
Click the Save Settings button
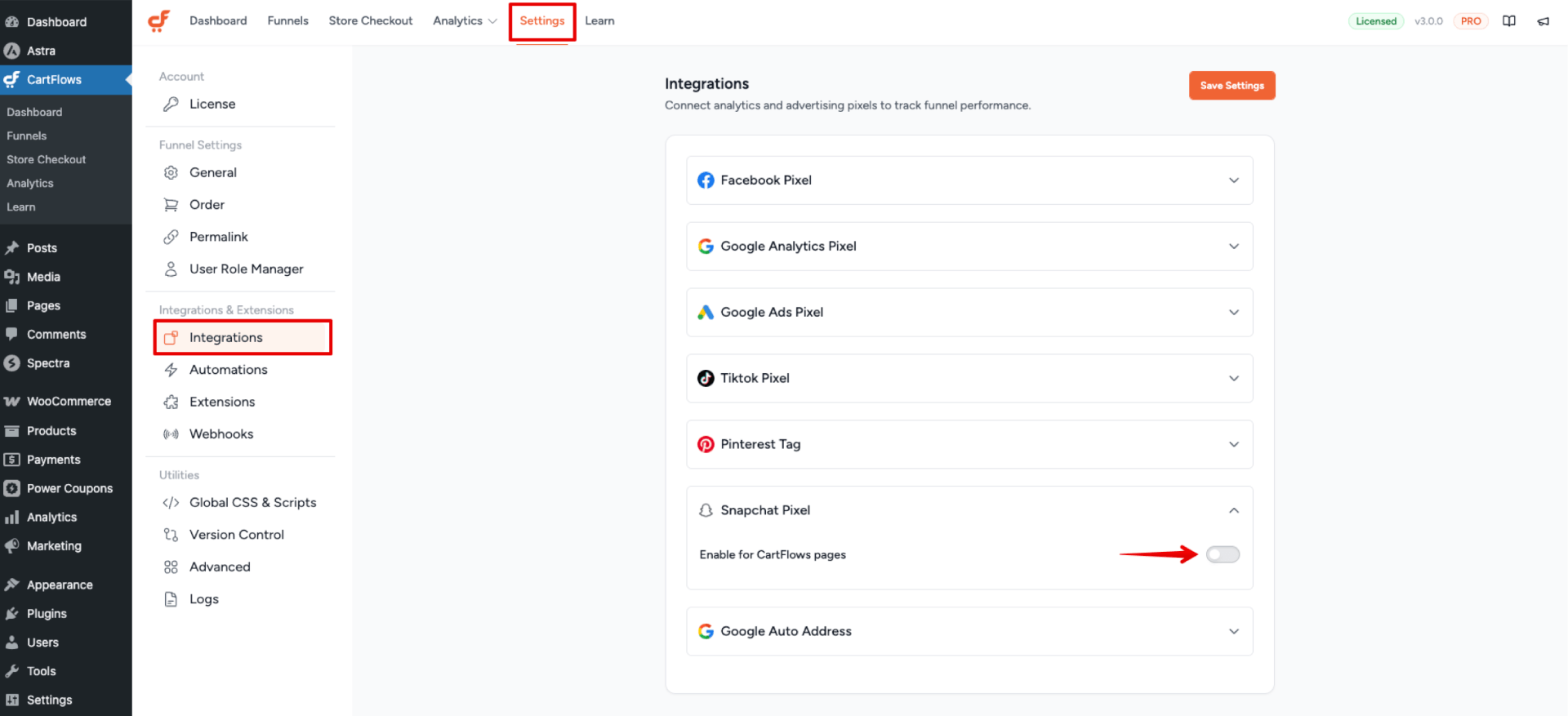[x=1232, y=86]
